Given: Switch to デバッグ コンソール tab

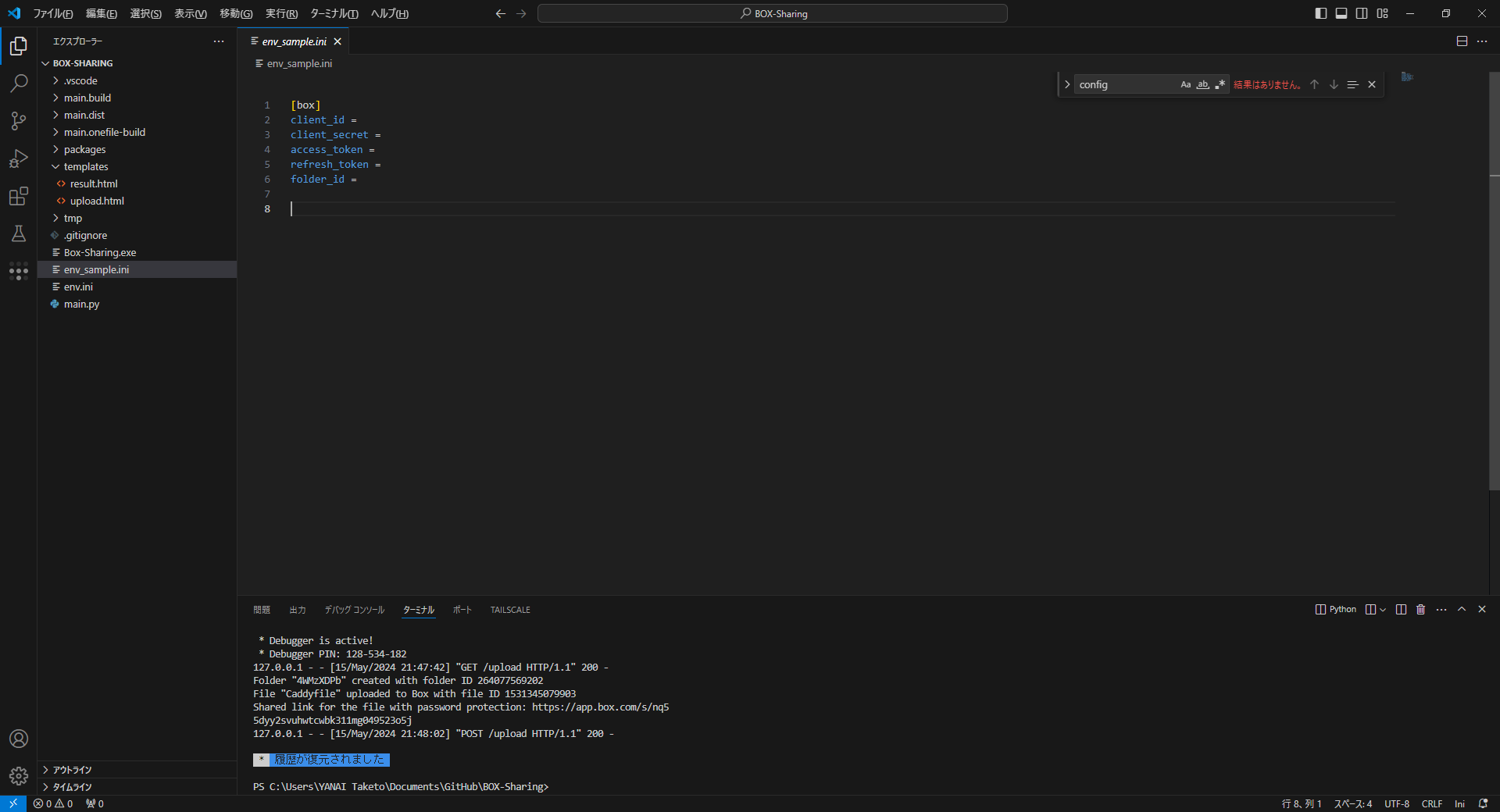Looking at the screenshot, I should 355,610.
